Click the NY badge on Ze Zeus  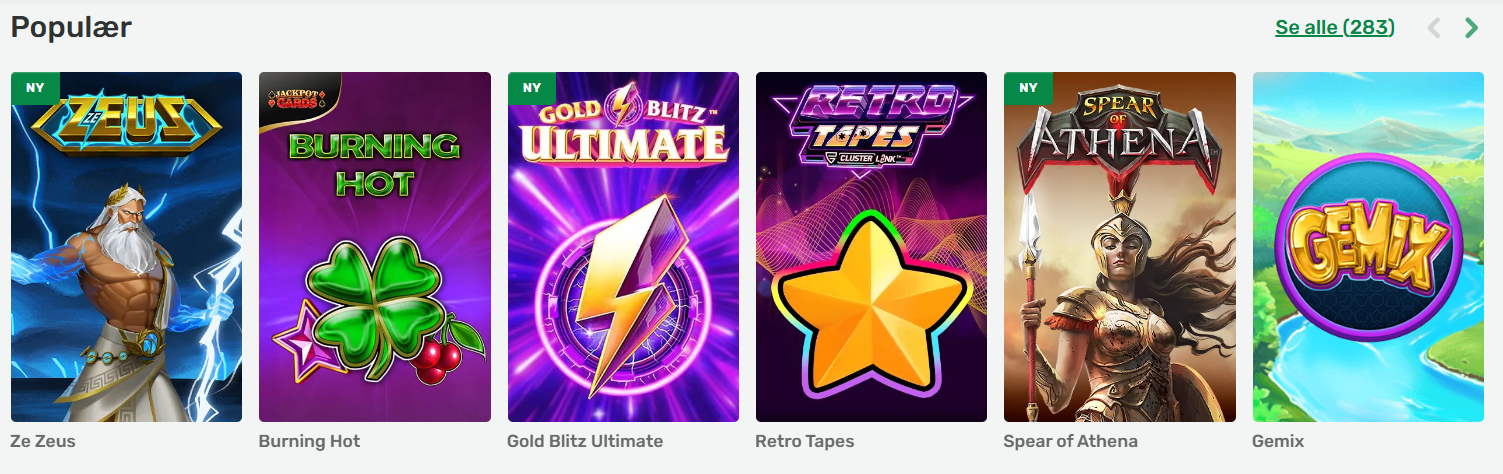pos(35,88)
